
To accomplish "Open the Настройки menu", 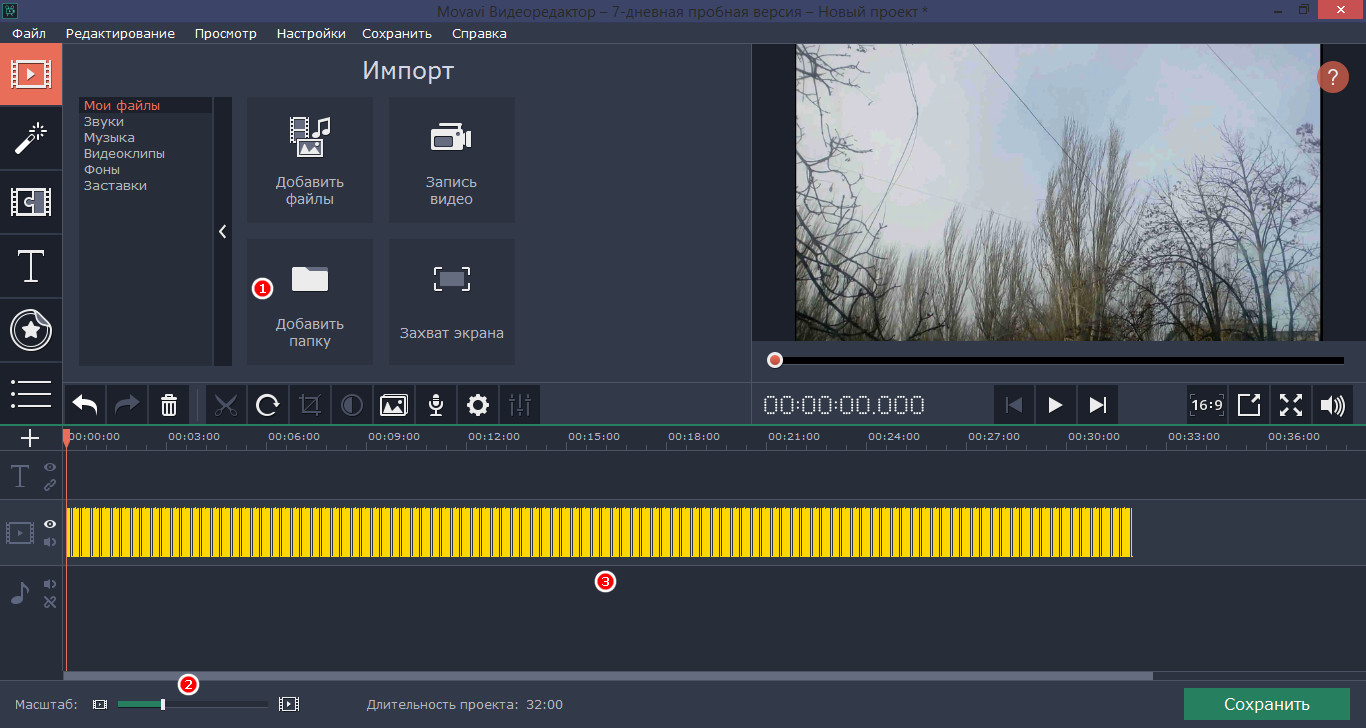I will point(311,33).
